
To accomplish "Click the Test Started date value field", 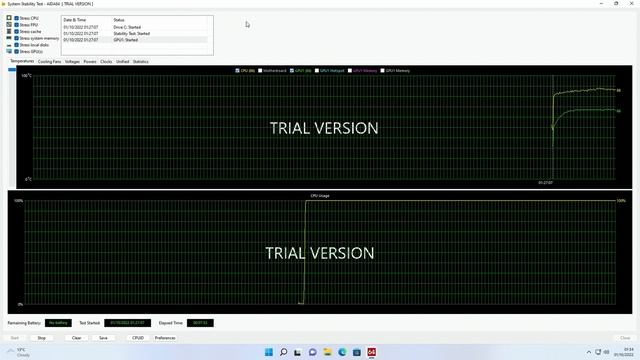I will point(127,323).
